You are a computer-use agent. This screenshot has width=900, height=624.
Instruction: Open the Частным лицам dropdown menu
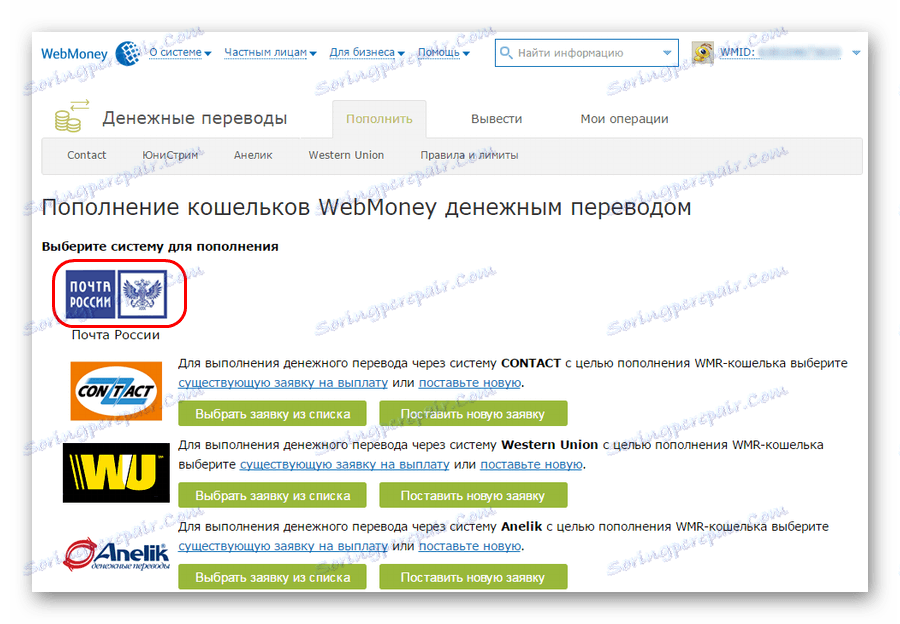270,52
